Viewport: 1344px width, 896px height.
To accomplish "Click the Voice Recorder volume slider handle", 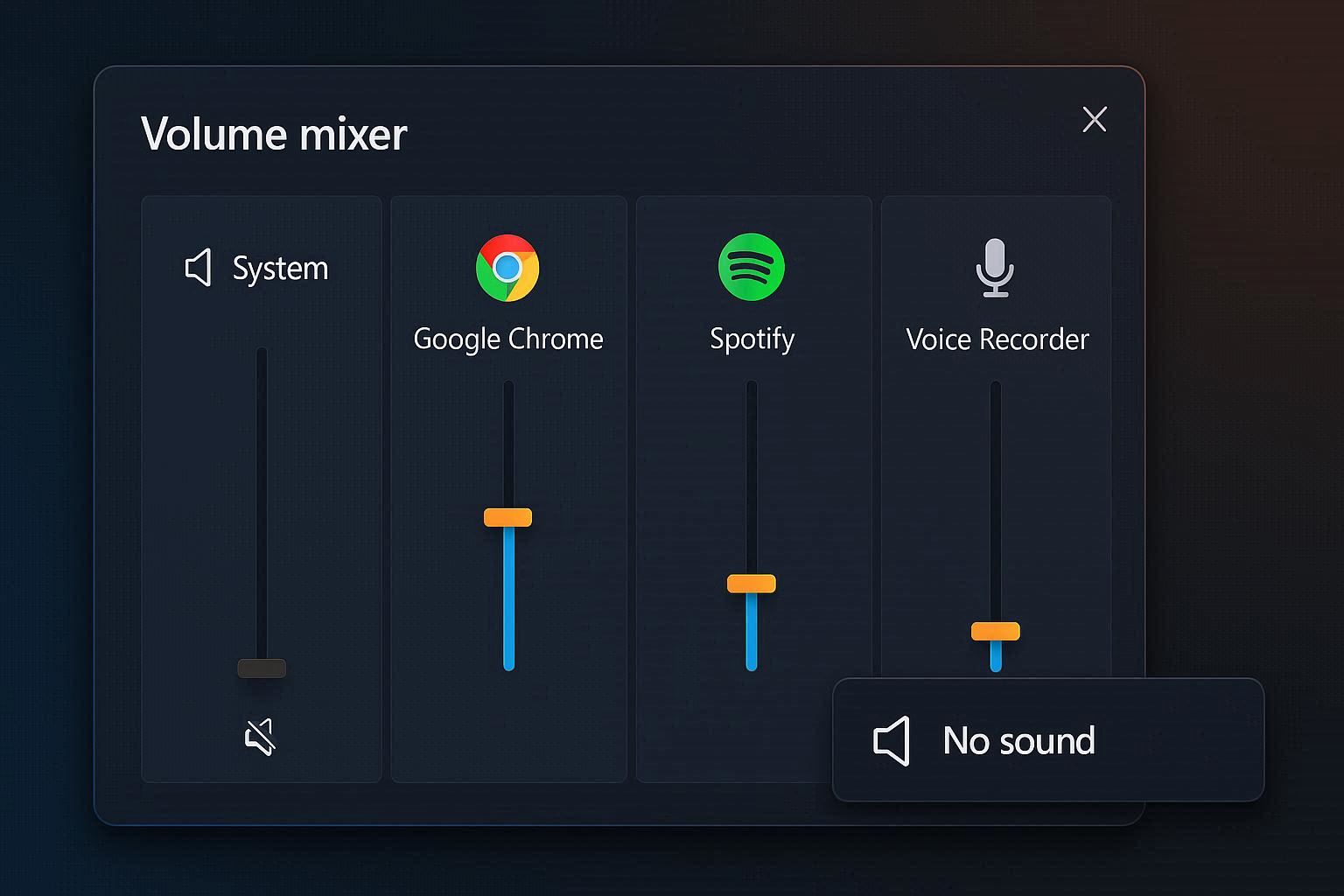I will [x=996, y=631].
